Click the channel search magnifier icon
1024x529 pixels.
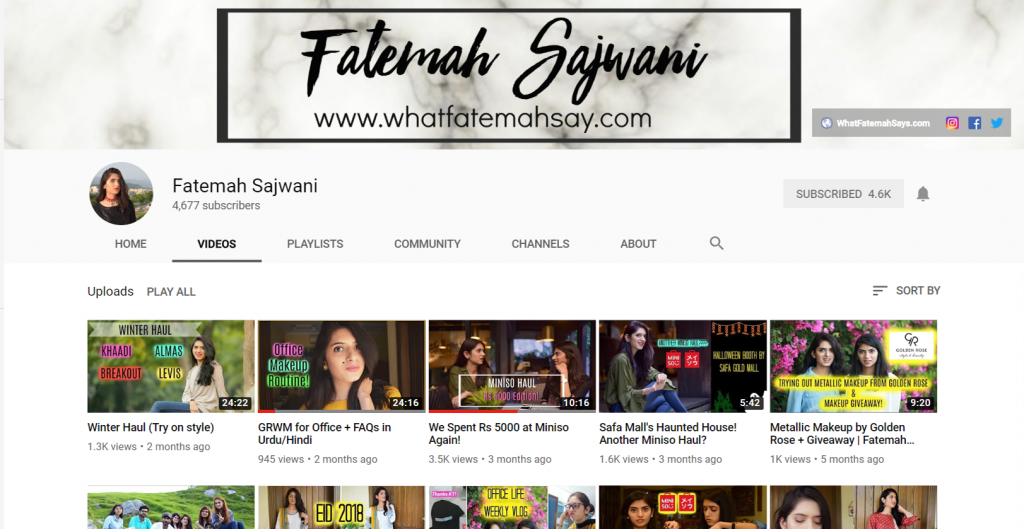[x=716, y=244]
